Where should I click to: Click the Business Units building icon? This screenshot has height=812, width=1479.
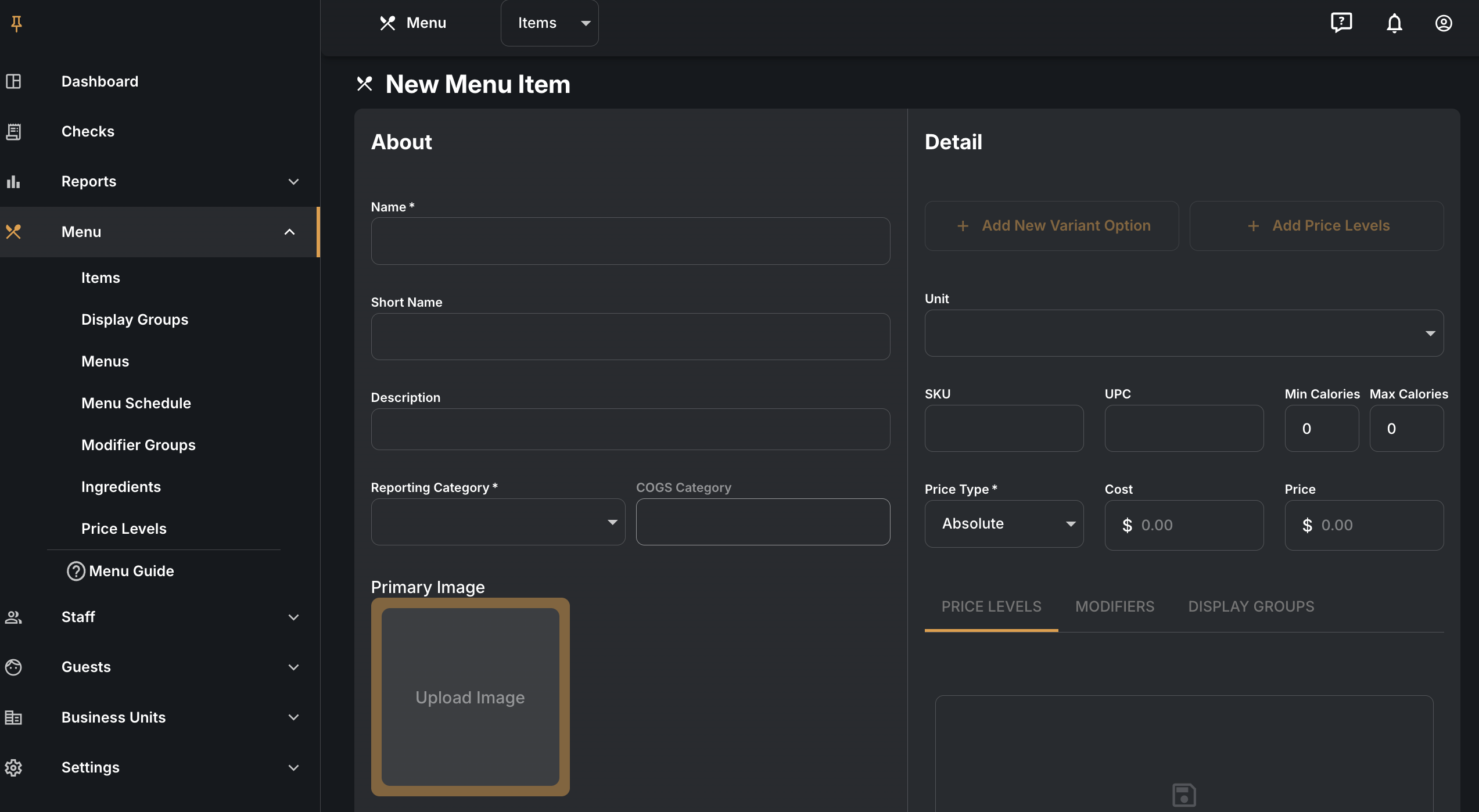click(13, 717)
